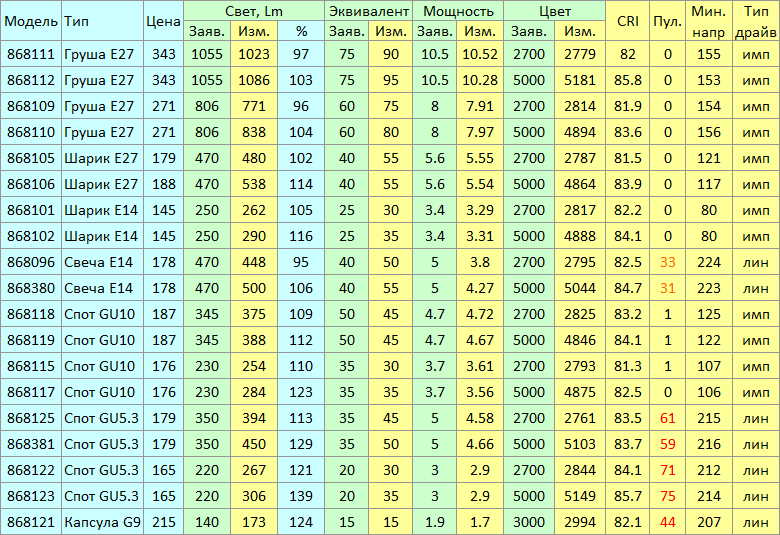Click red pulsation value 75
780x535 pixels.
coord(668,496)
